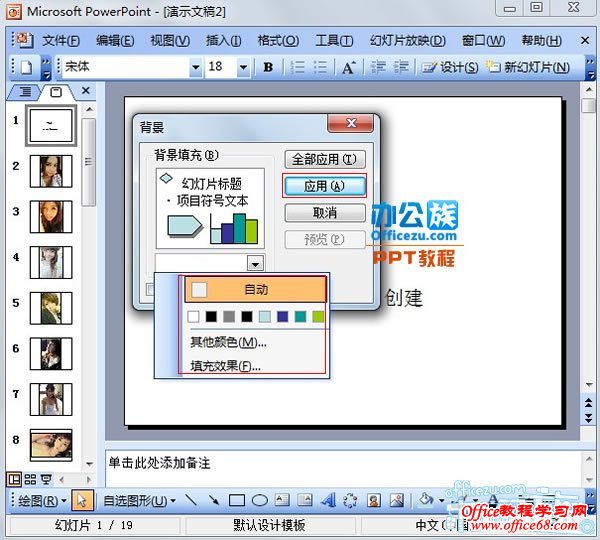Screen dimensions: 600x540
Task: Click the numbered list icon
Action: click(x=297, y=68)
